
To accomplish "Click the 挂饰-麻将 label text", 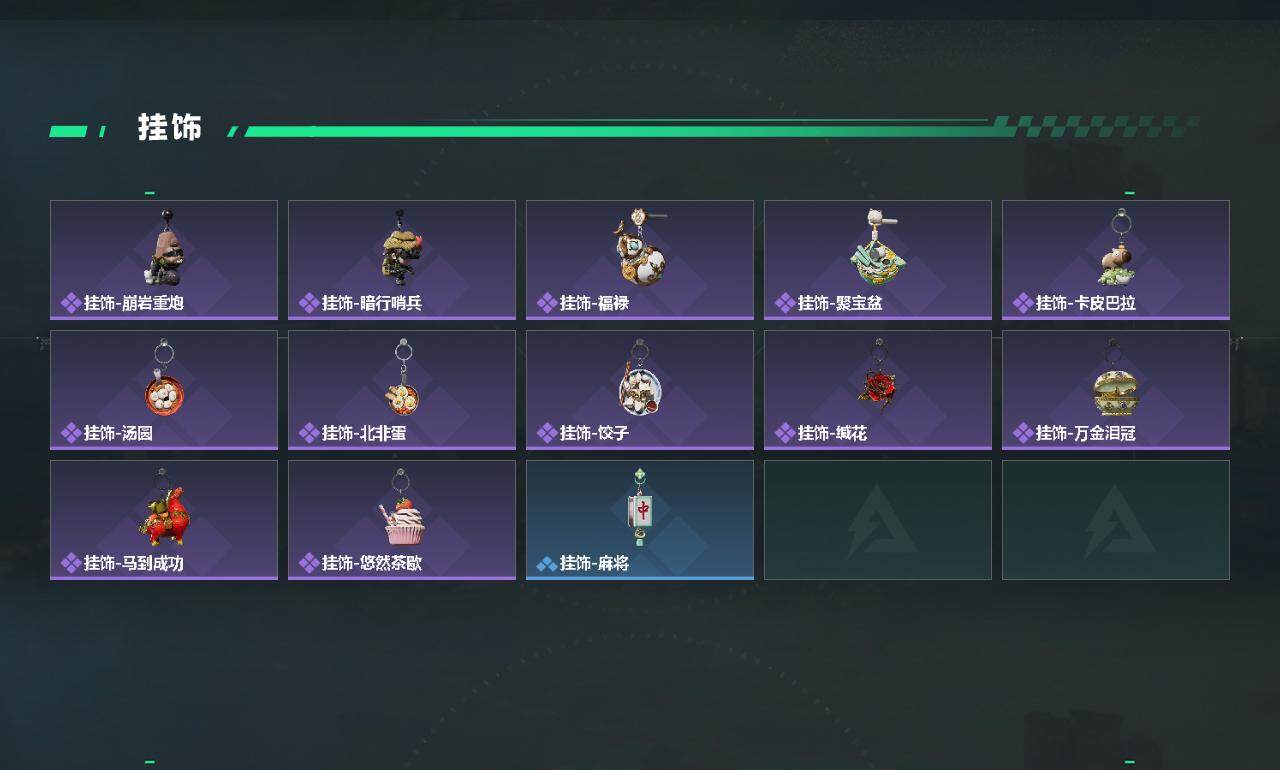I will [594, 563].
